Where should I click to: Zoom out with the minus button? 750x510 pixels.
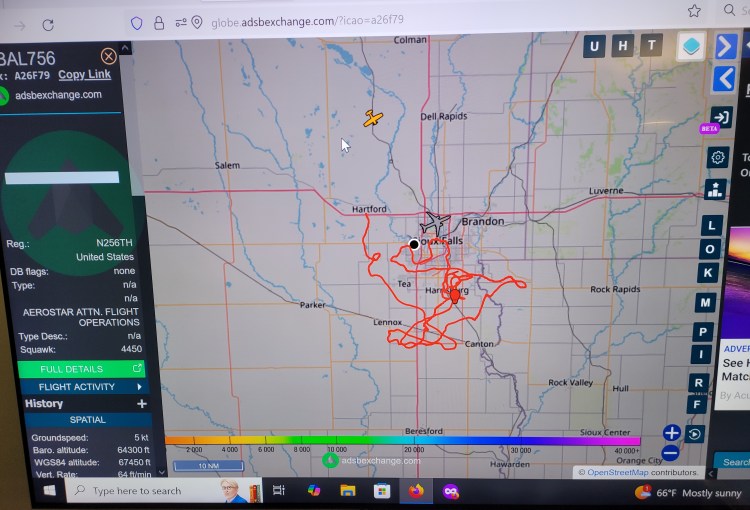pyautogui.click(x=671, y=452)
